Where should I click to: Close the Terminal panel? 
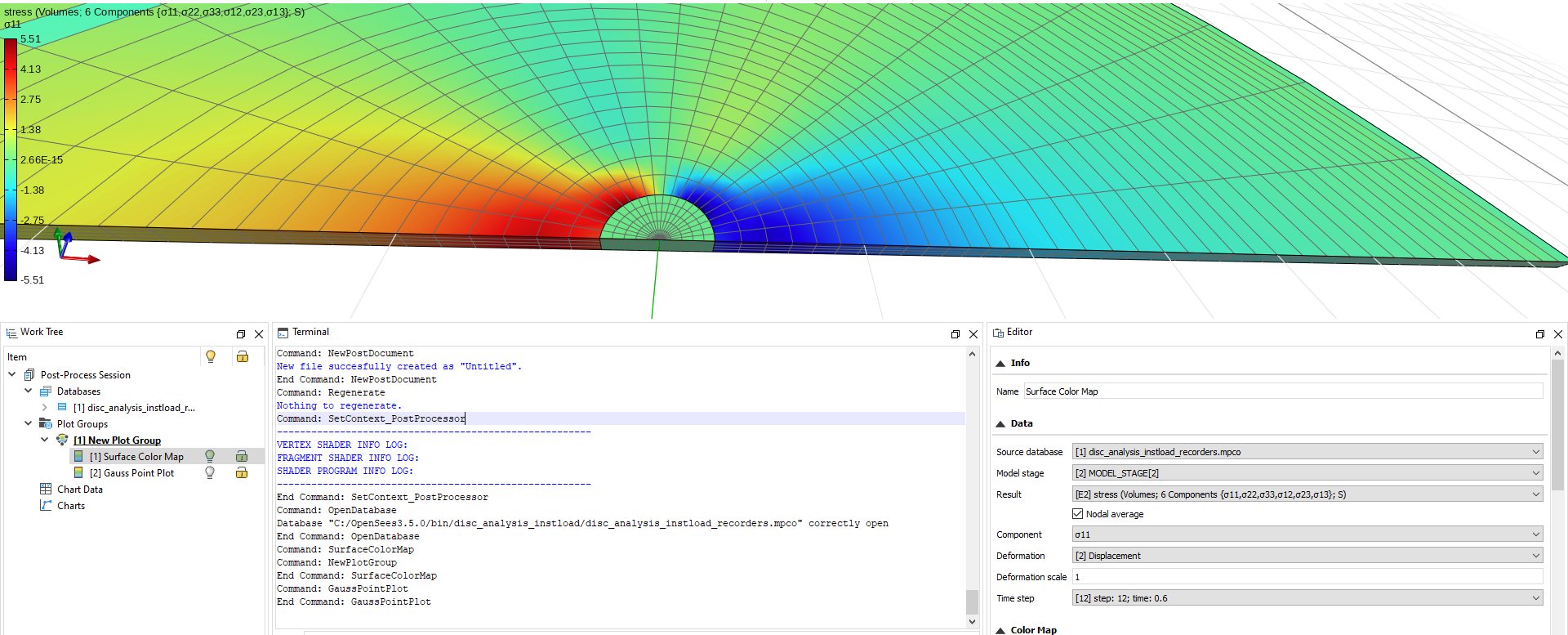(973, 334)
